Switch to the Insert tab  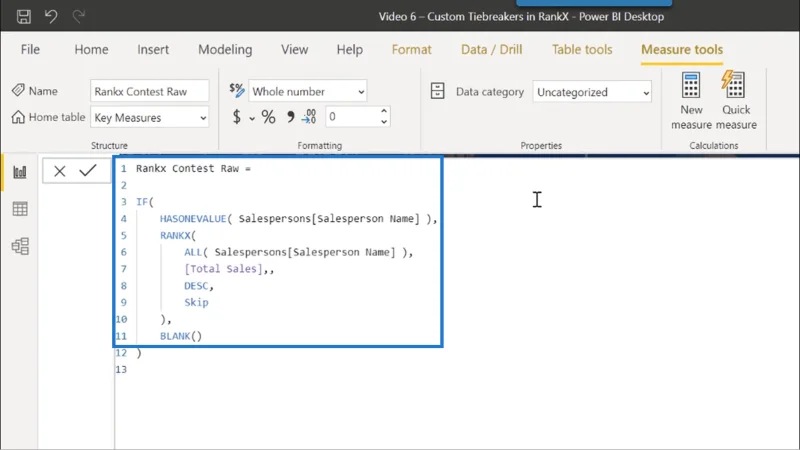tap(153, 49)
